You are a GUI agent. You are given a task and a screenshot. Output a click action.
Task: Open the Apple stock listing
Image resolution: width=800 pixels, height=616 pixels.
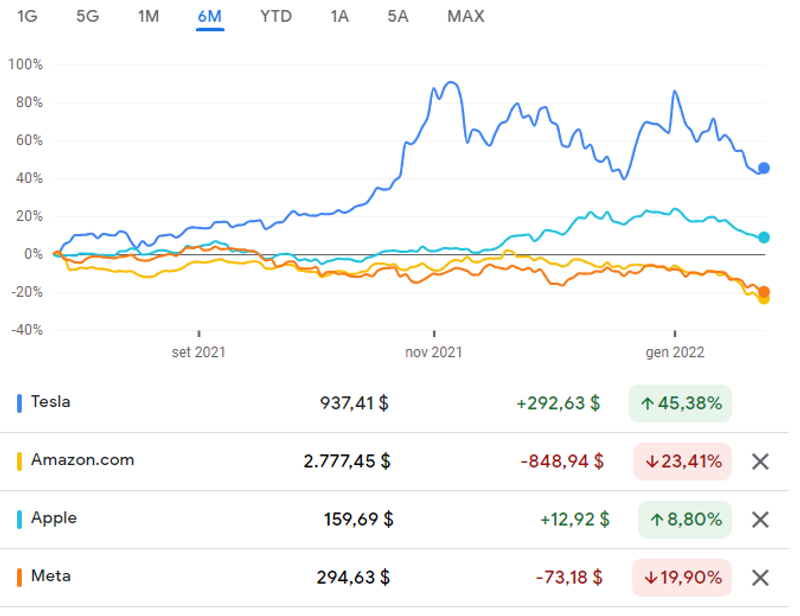pos(394,520)
